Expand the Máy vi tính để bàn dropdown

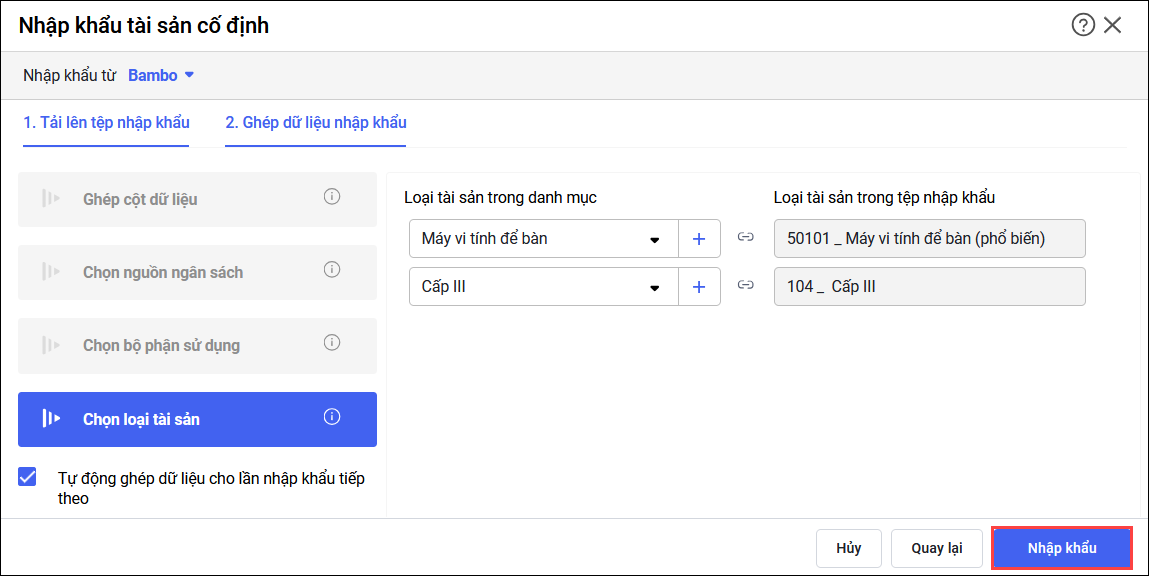655,239
